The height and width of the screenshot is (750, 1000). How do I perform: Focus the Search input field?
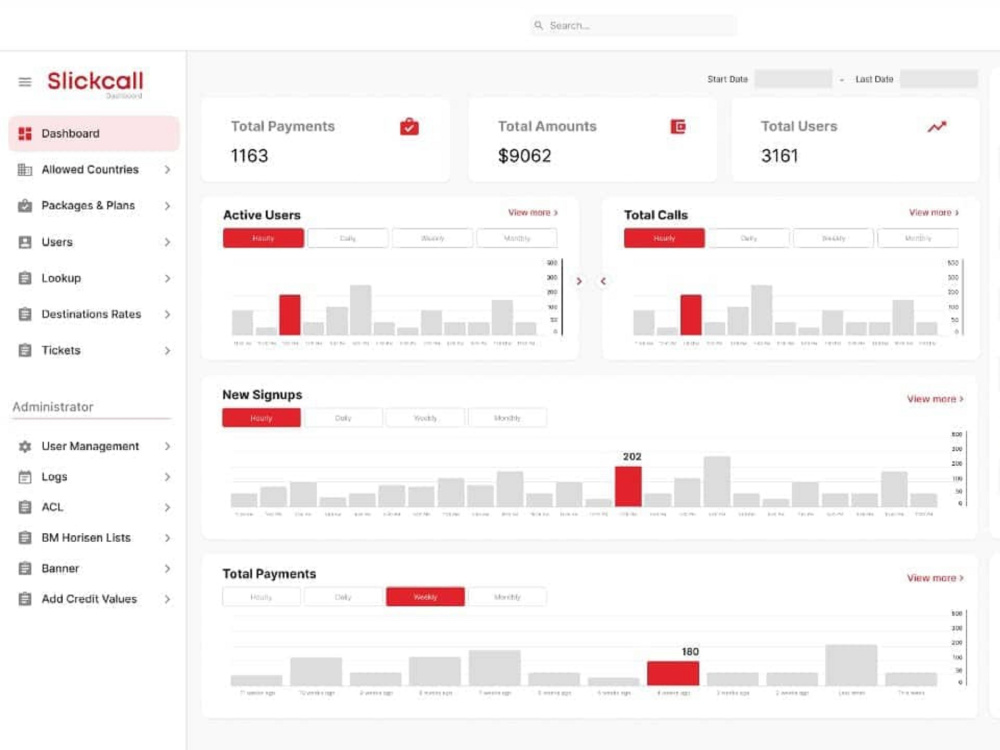(633, 26)
